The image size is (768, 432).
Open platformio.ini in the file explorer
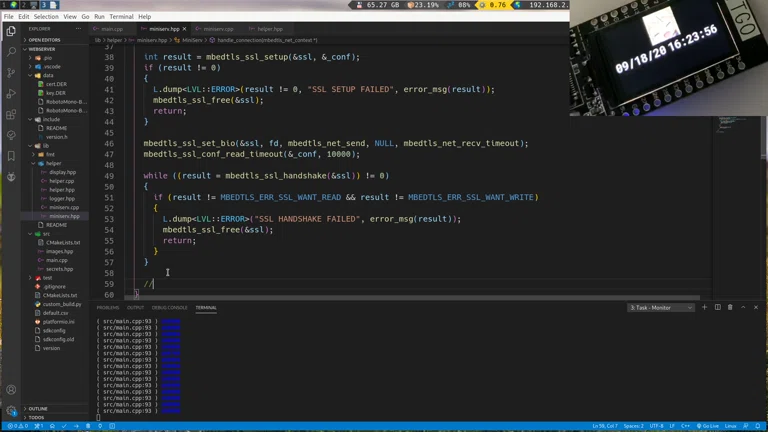click(58, 322)
